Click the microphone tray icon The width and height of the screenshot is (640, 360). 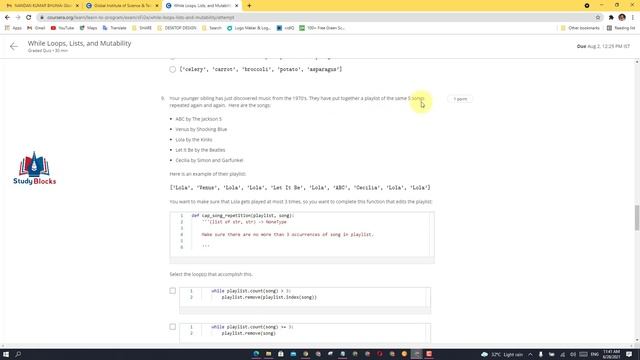(x=541, y=354)
